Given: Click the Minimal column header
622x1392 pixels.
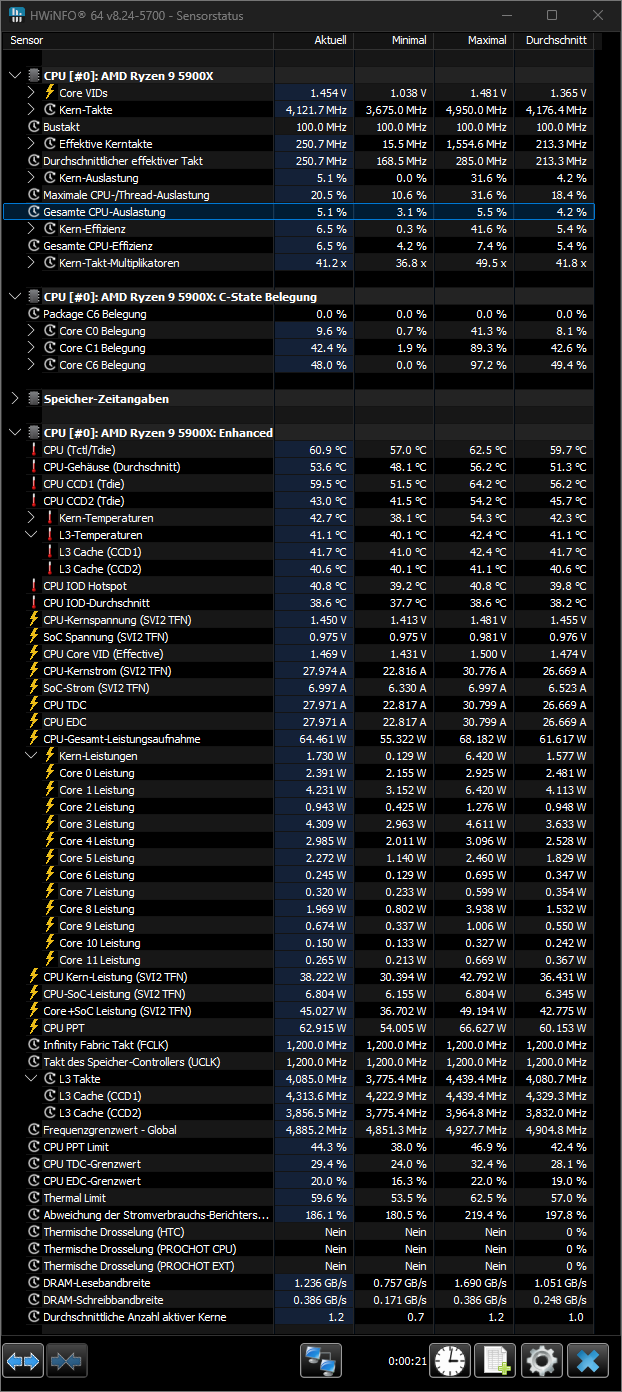Looking at the screenshot, I should tap(393, 41).
